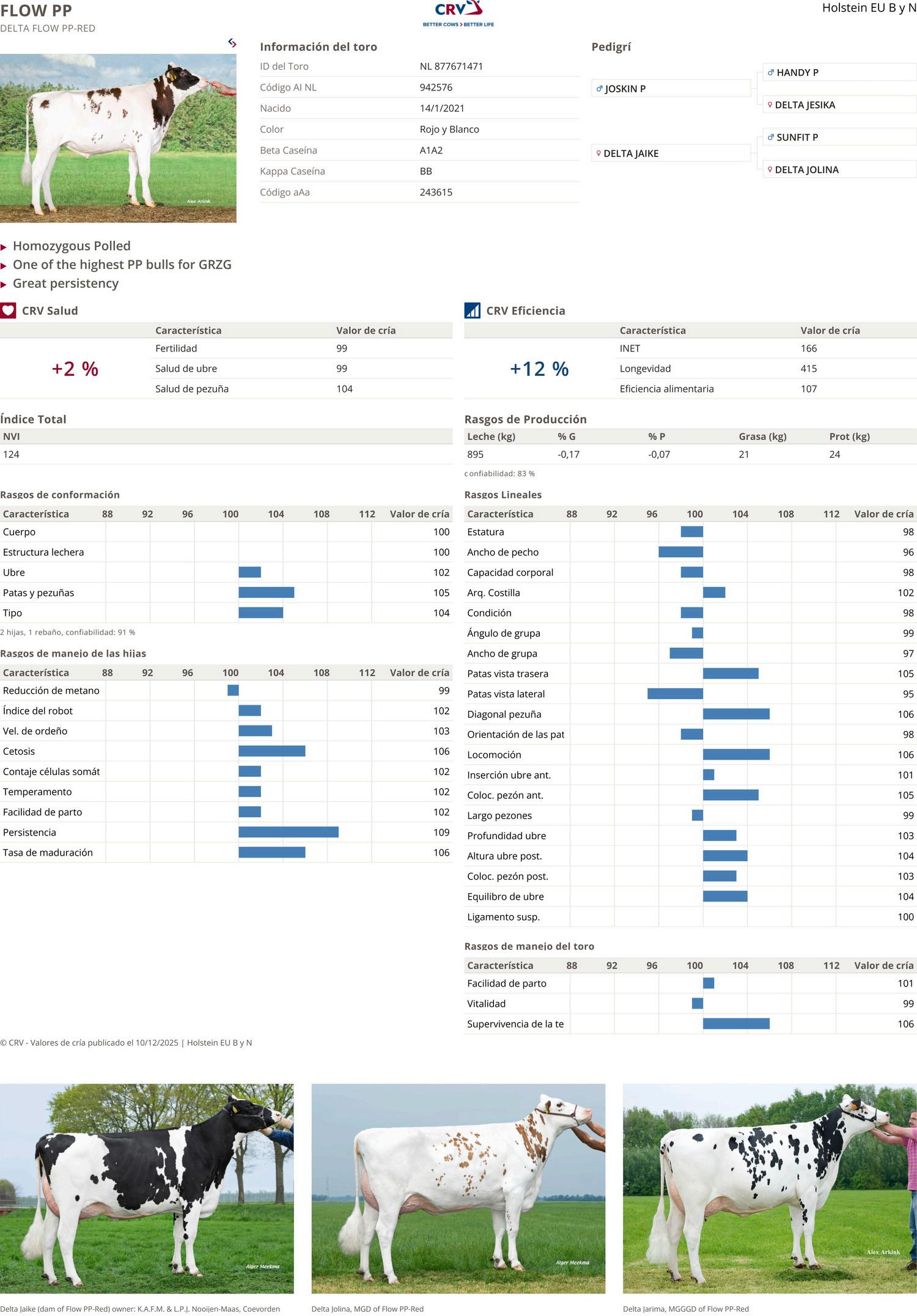Click the Reducción de metano row label
917x1316 pixels.
click(51, 691)
